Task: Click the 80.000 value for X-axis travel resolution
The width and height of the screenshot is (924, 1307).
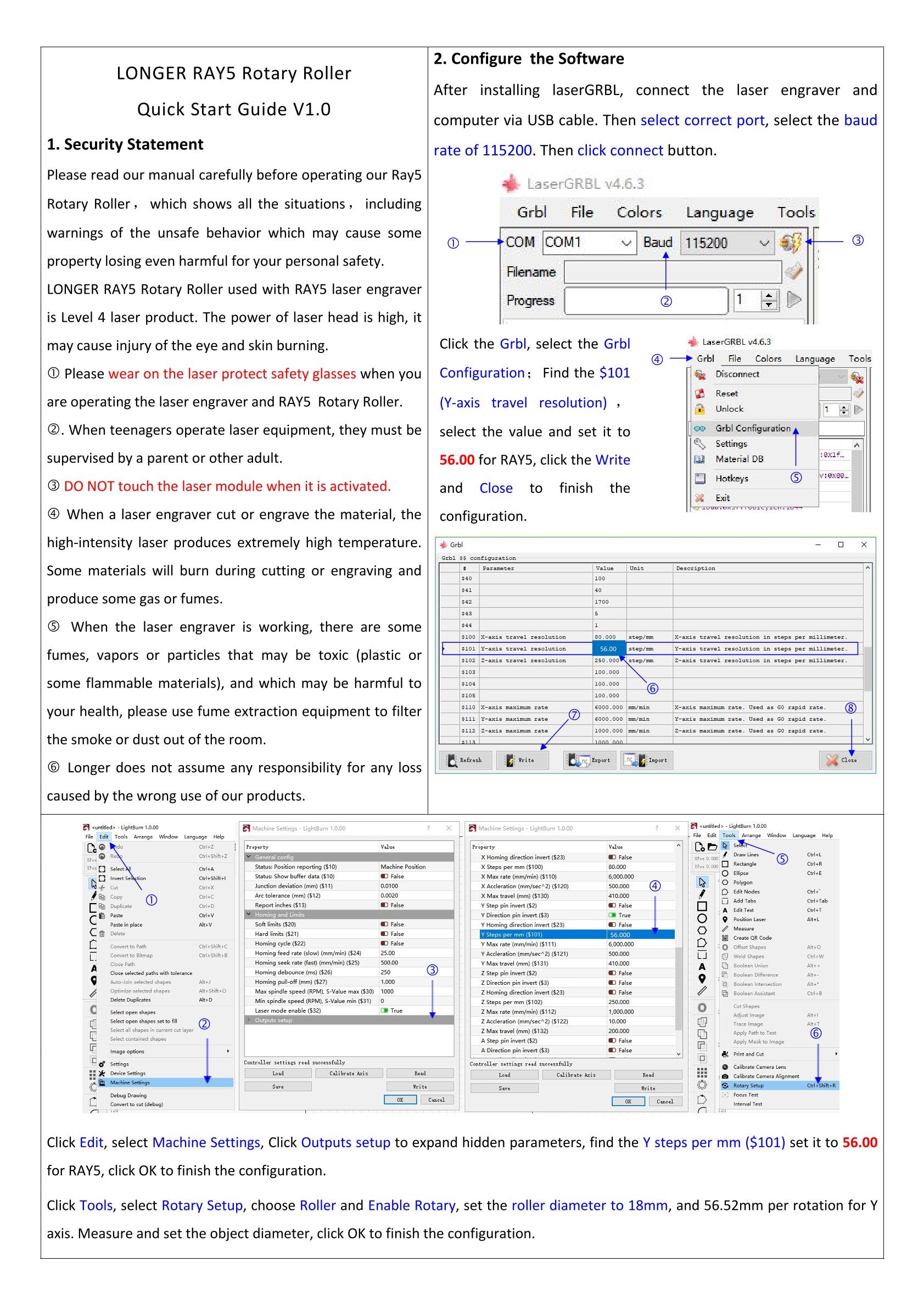Action: click(605, 637)
